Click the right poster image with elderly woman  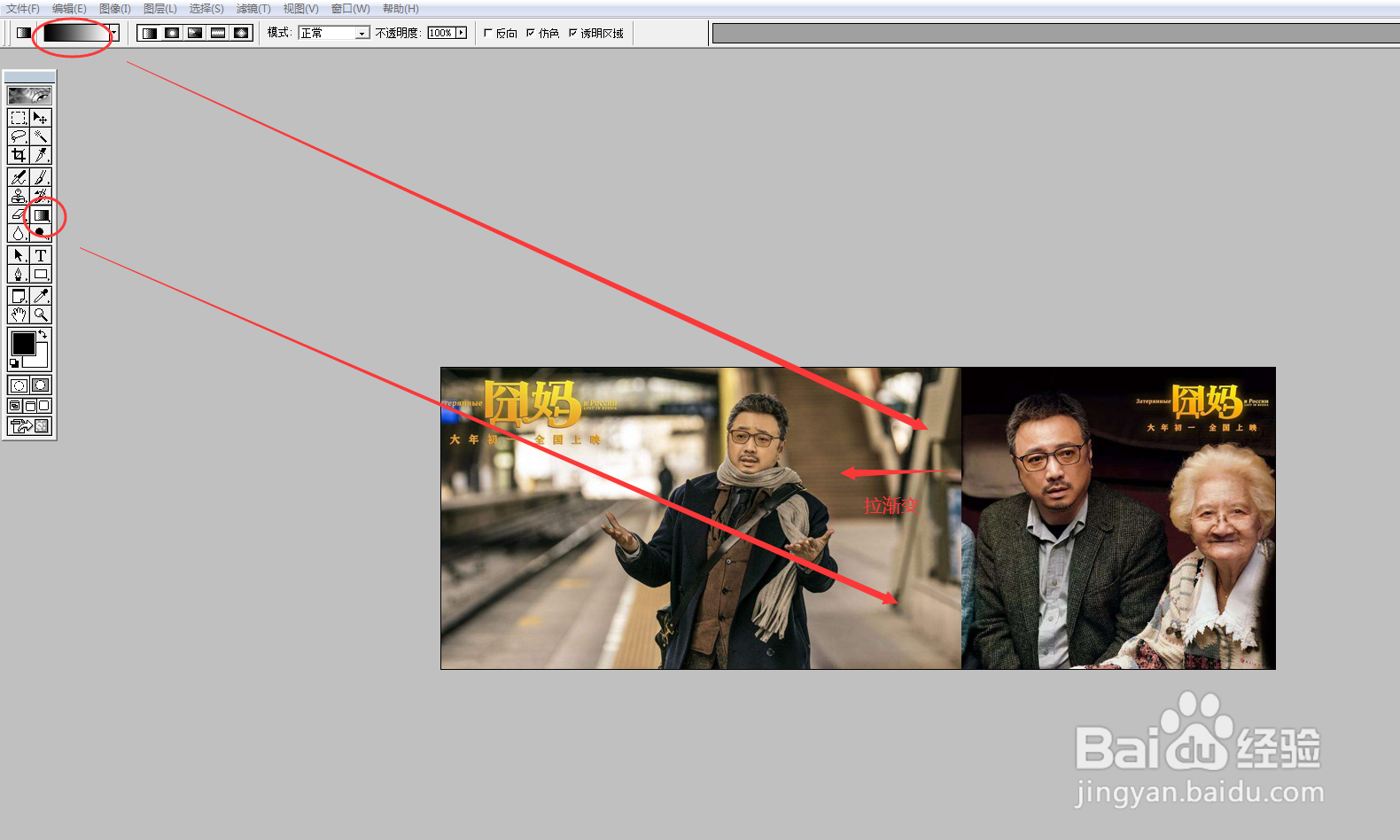[x=1118, y=518]
